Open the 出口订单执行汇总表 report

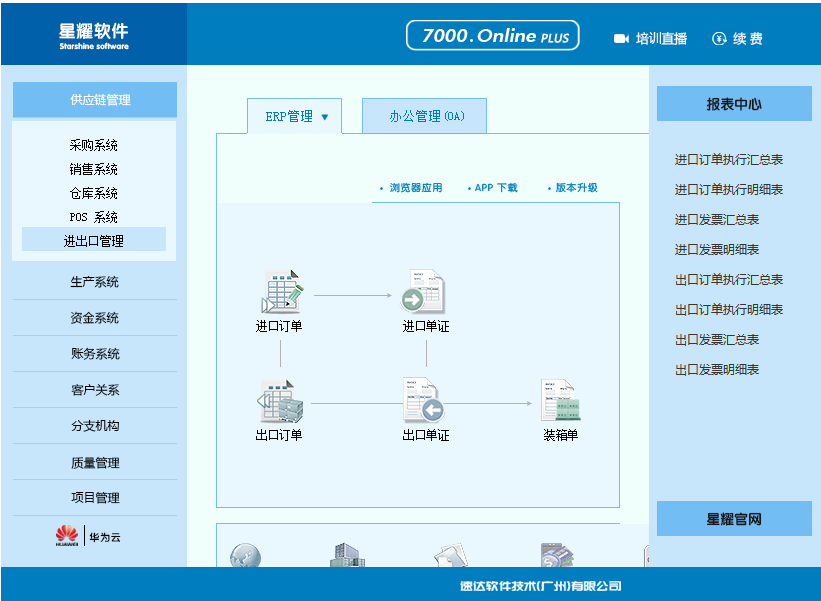tap(729, 280)
